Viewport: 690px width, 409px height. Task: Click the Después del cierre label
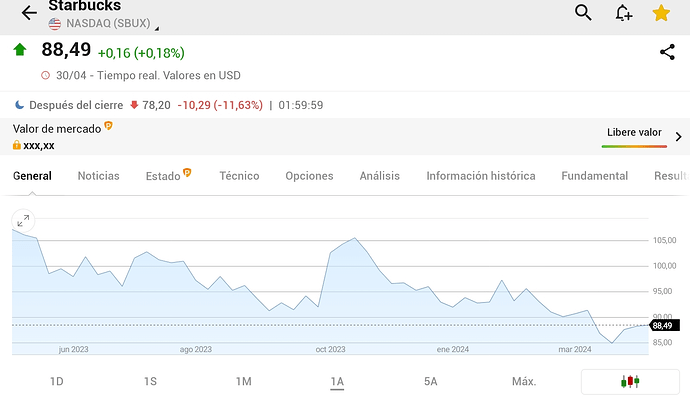(76, 105)
